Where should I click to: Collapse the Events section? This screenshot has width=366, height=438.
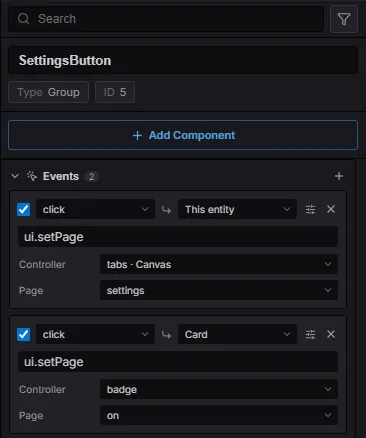[15, 176]
